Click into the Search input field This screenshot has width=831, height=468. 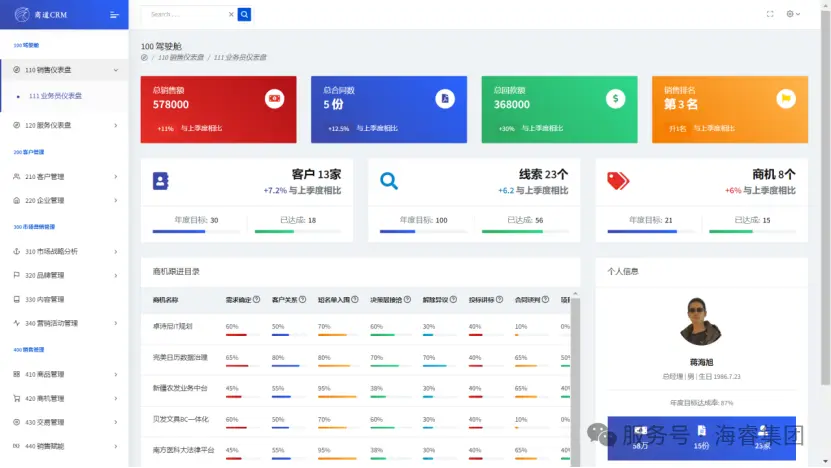coord(186,14)
